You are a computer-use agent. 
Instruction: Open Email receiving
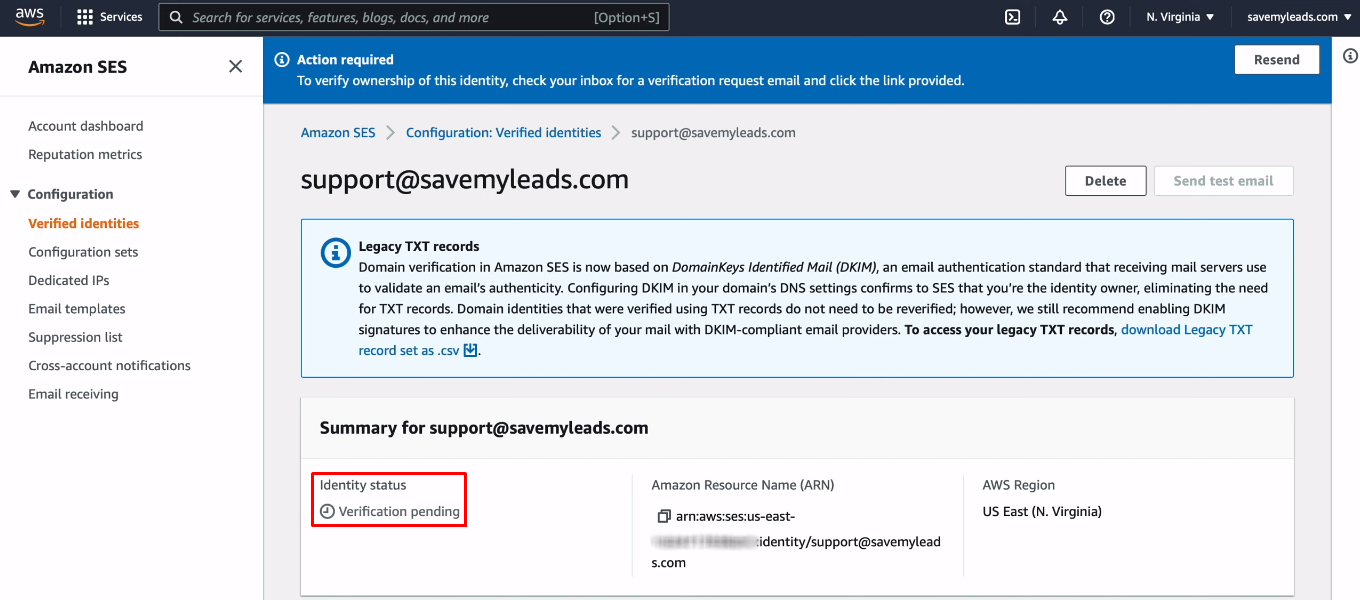click(73, 394)
